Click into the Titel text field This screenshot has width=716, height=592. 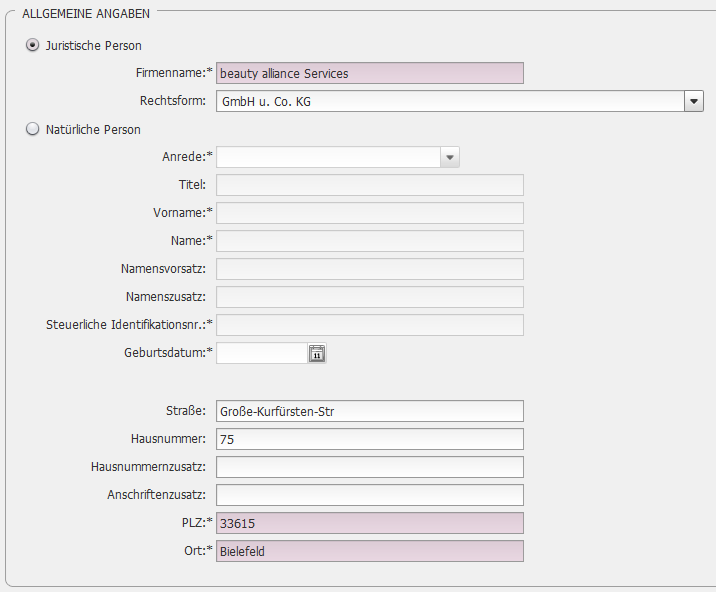tap(370, 185)
